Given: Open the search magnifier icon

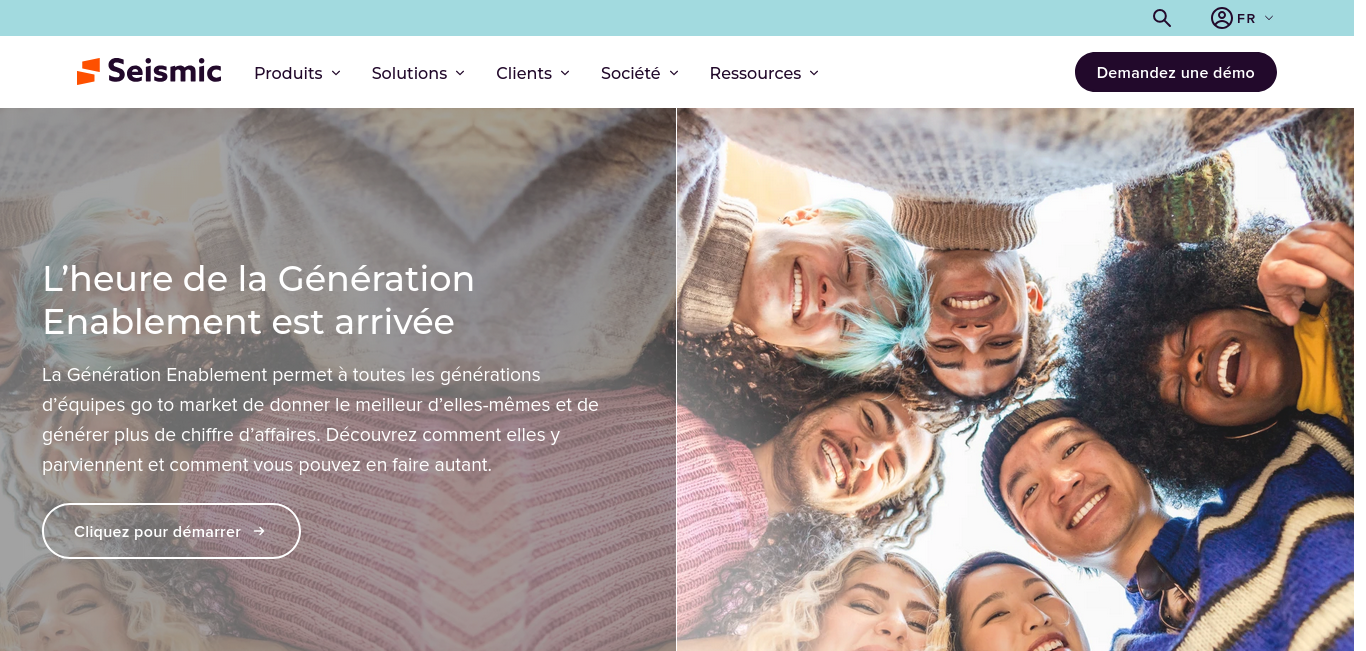Looking at the screenshot, I should tap(1161, 18).
